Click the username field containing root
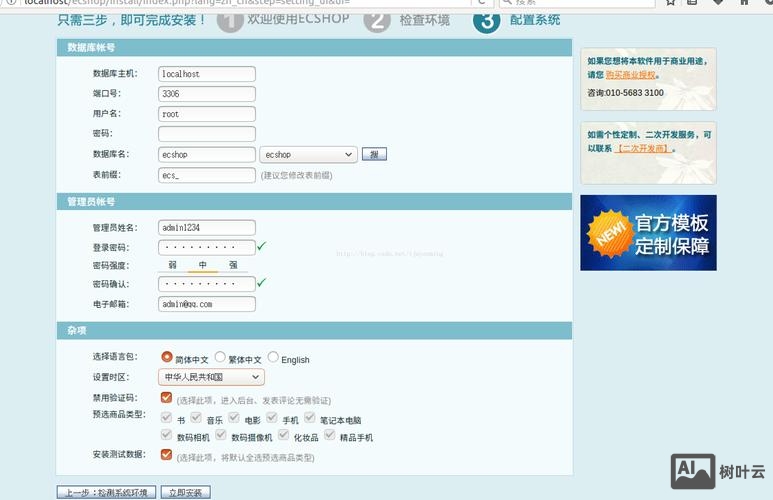This screenshot has width=773, height=500. tap(207, 114)
